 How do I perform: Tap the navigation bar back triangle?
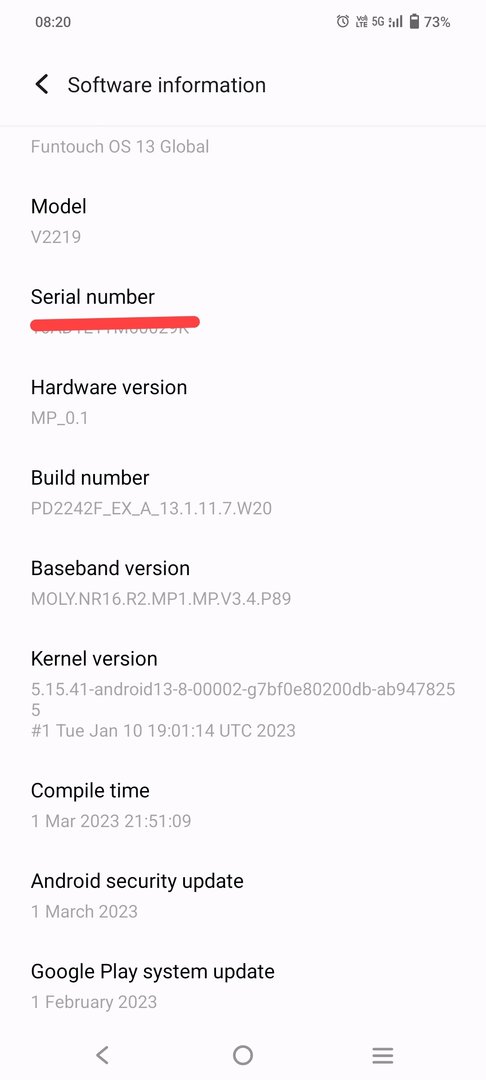103,1055
